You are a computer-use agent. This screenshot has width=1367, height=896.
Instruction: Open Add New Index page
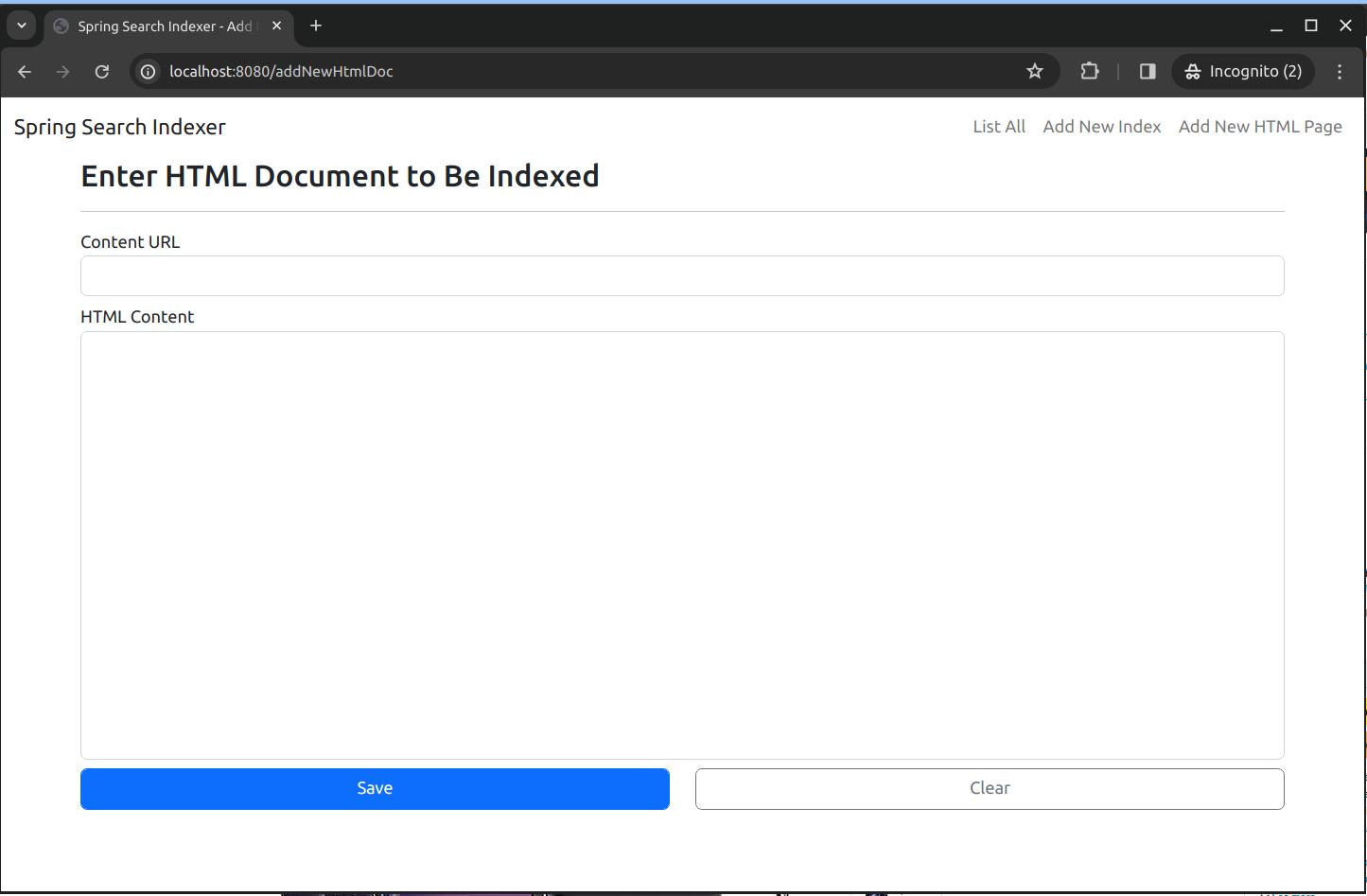point(1101,127)
